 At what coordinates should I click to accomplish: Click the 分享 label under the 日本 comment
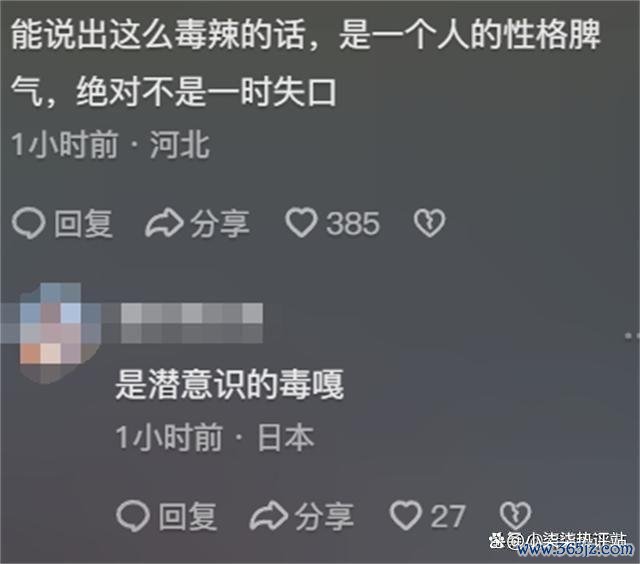[324, 517]
